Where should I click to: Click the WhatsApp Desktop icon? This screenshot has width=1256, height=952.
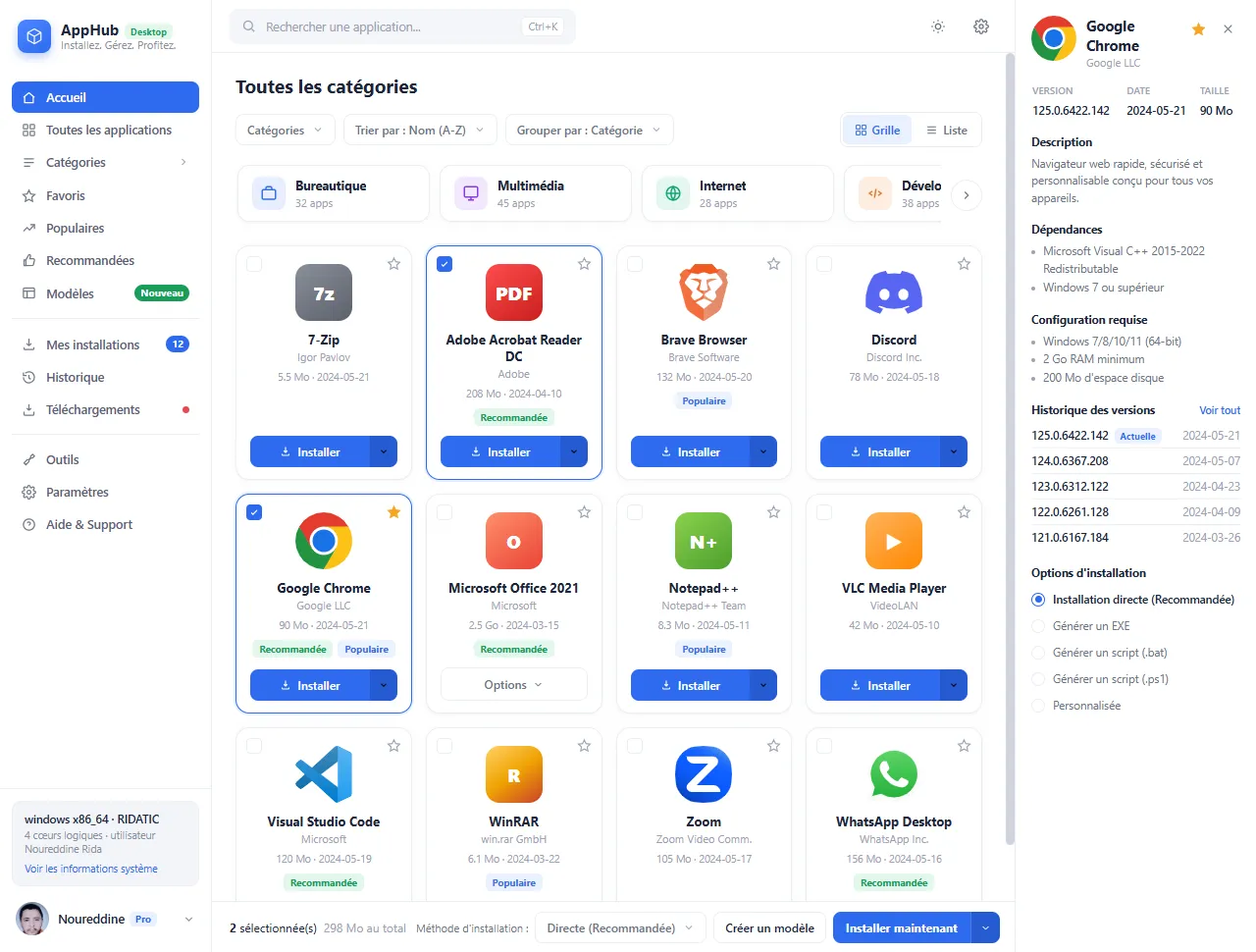(894, 774)
